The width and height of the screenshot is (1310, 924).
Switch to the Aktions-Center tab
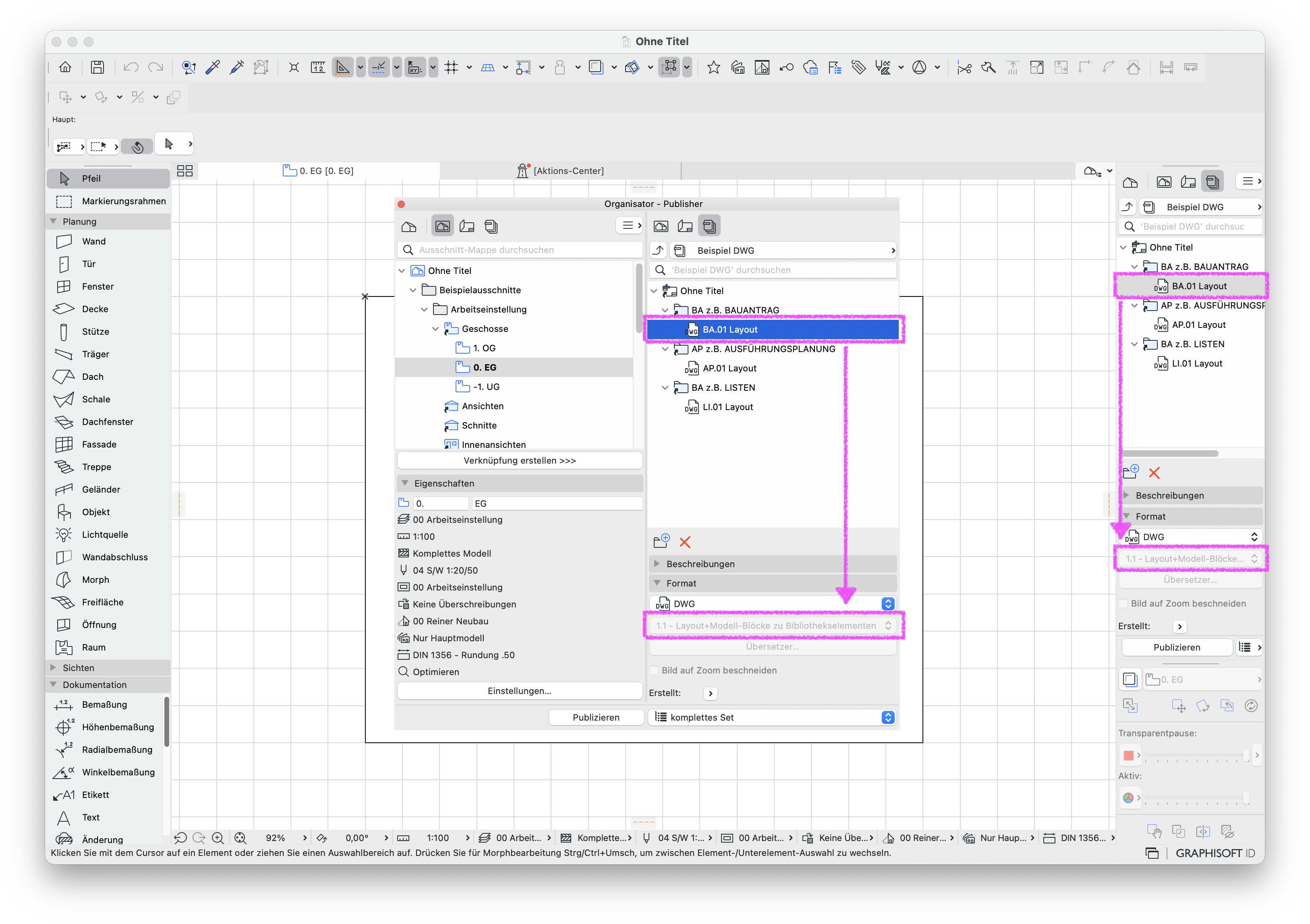tap(560, 170)
